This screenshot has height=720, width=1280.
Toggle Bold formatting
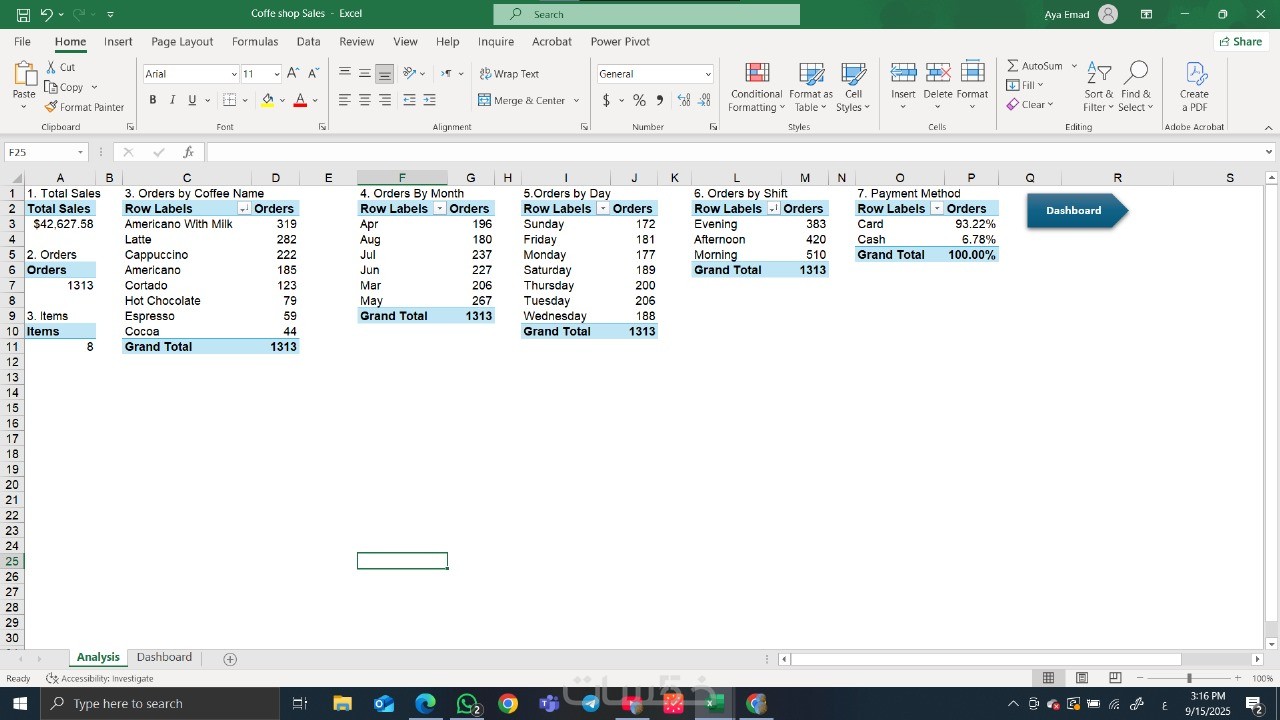click(153, 100)
